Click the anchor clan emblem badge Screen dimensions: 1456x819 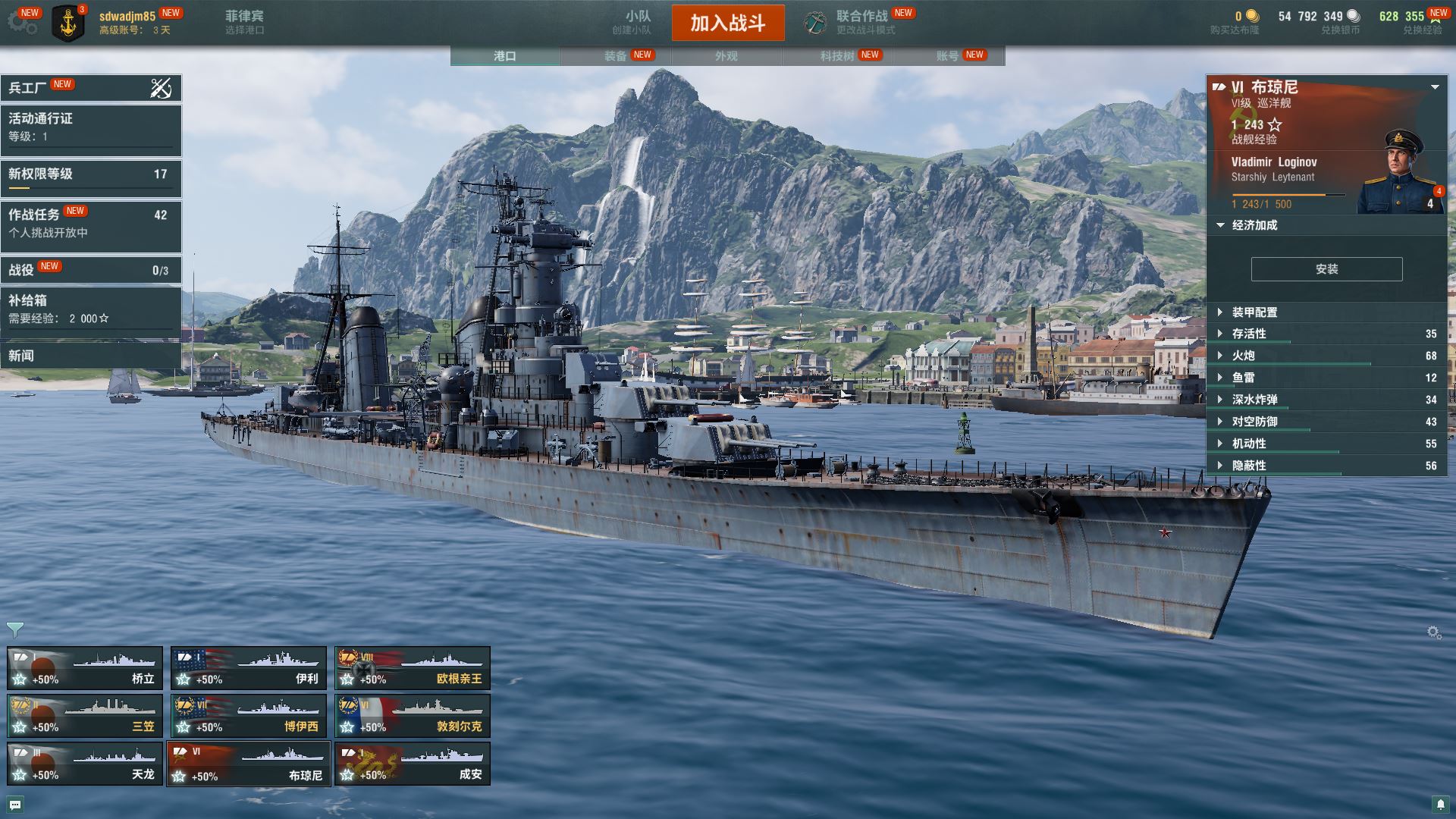(68, 24)
